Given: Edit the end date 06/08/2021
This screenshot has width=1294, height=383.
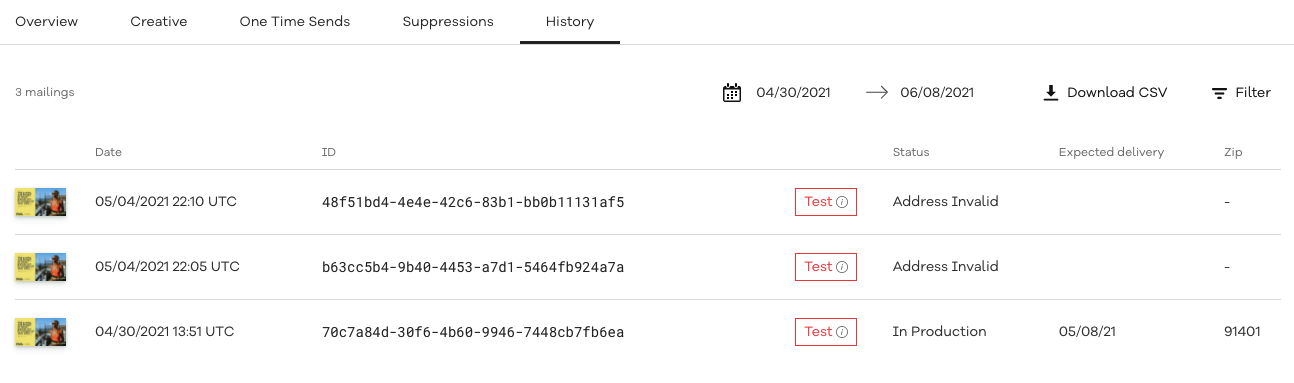Looking at the screenshot, I should (x=937, y=93).
